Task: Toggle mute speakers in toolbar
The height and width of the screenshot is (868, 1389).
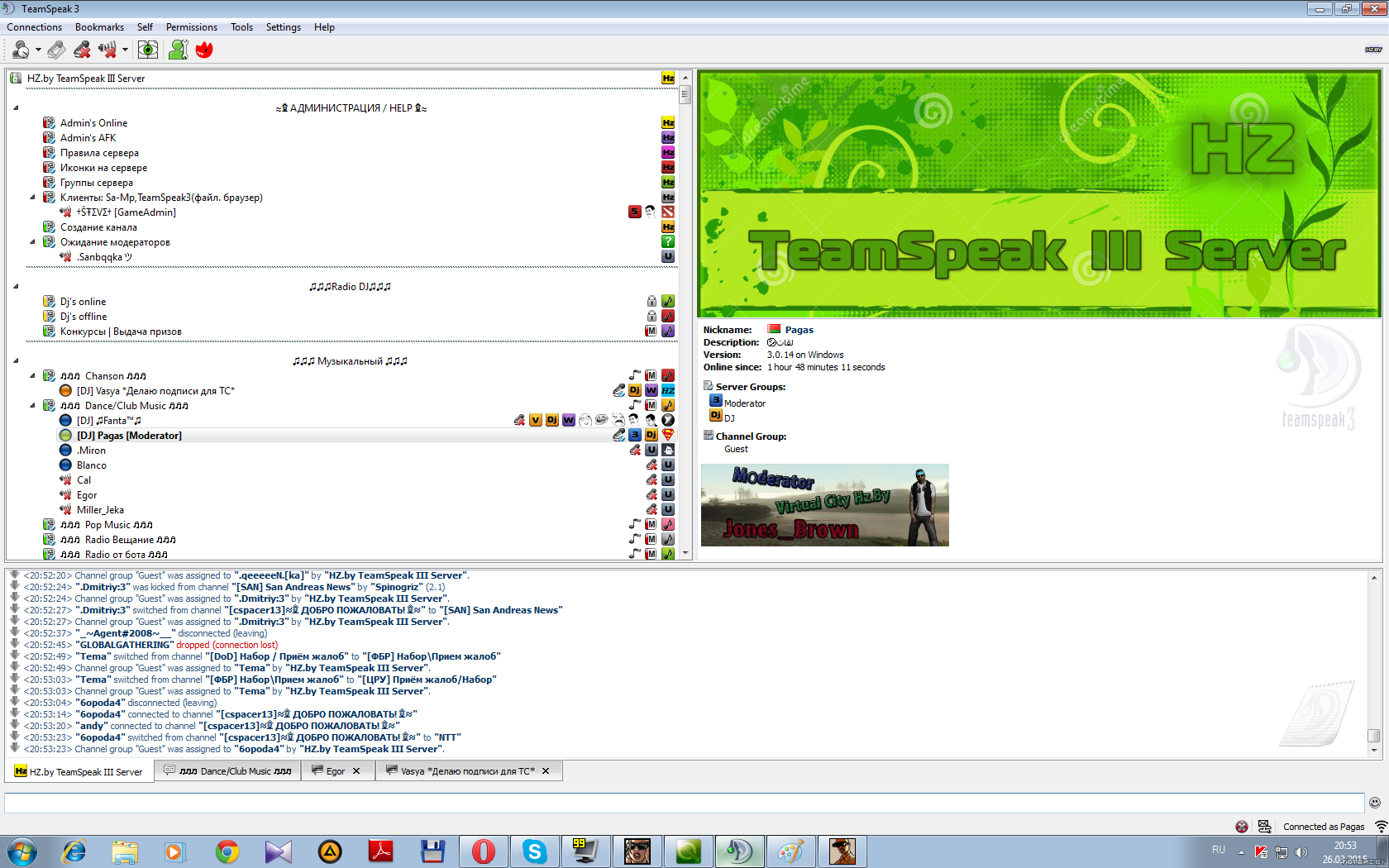Action: pos(107,50)
